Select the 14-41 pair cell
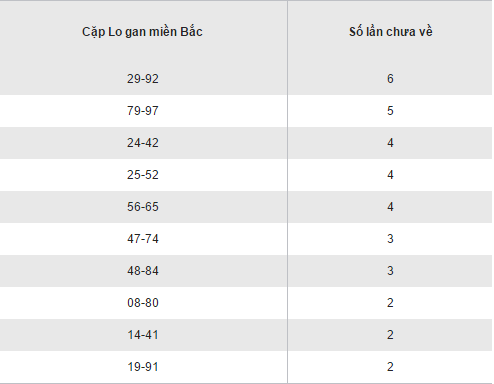494x384 pixels. [x=143, y=335]
